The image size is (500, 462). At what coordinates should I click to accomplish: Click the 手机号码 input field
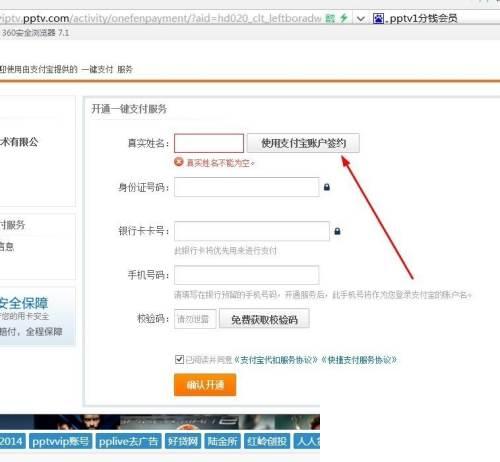click(247, 275)
